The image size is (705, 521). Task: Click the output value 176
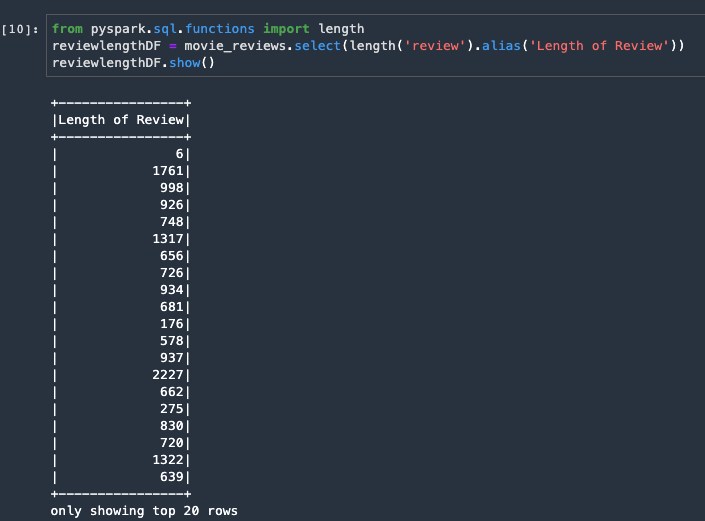tap(172, 324)
